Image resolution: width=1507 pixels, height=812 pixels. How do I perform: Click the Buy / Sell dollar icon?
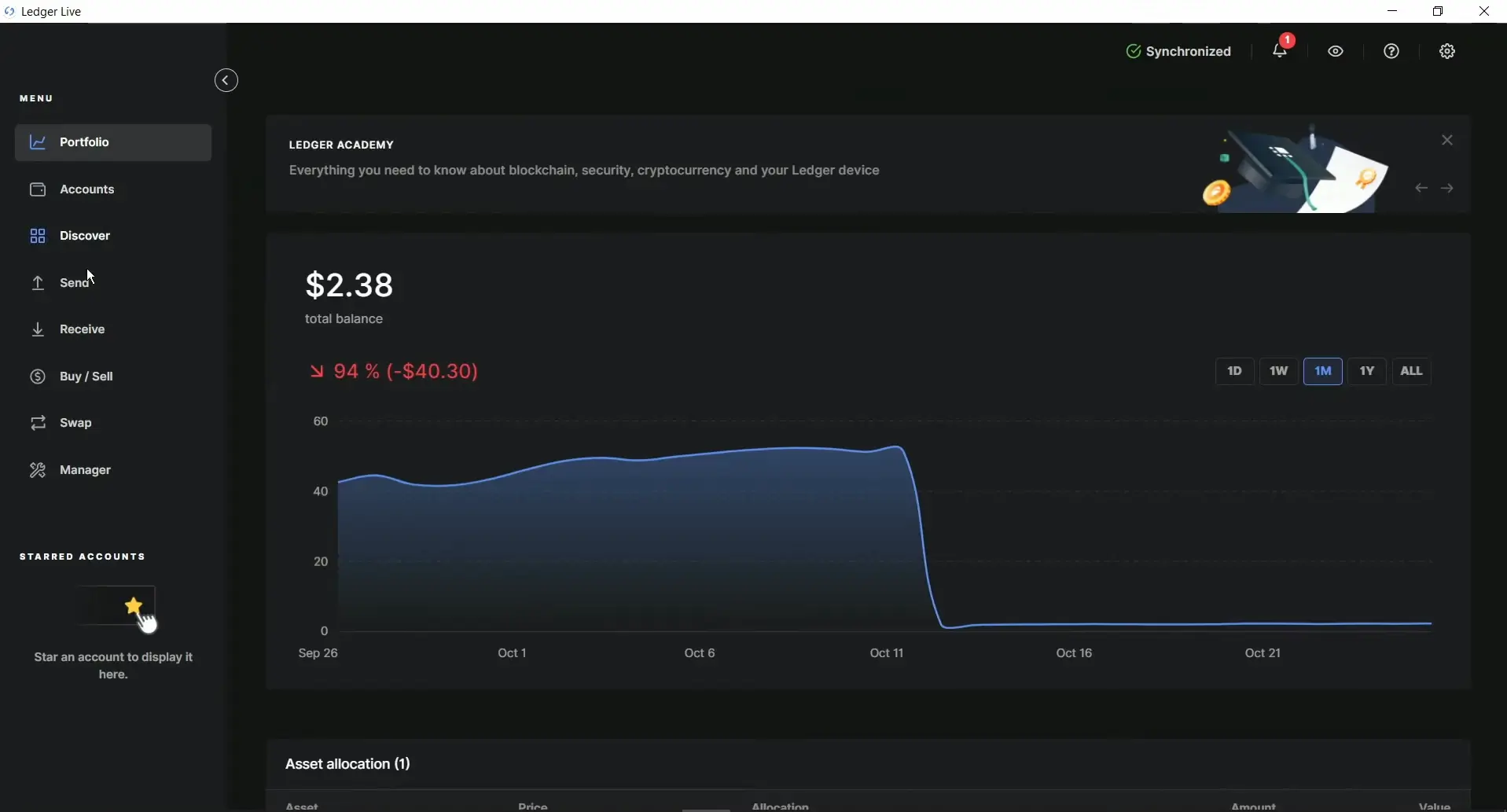click(38, 377)
